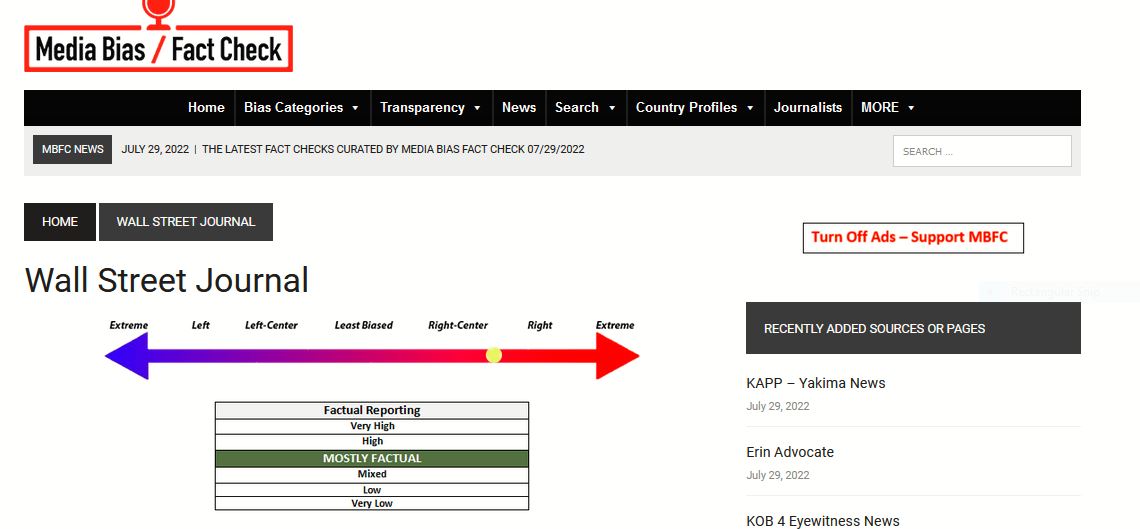Open the News menu item

(x=518, y=108)
